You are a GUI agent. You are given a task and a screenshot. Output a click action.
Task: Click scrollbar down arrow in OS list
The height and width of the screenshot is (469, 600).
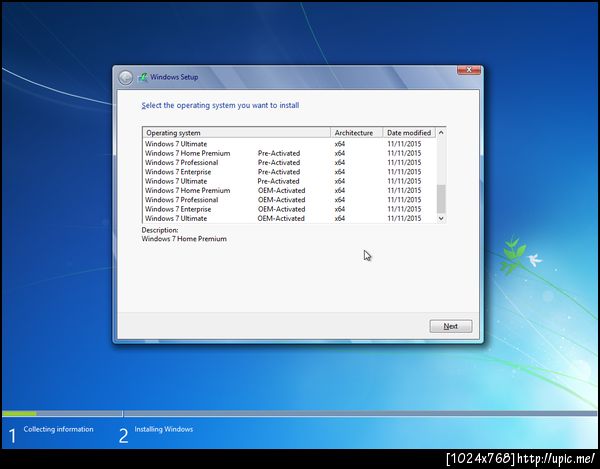441,218
